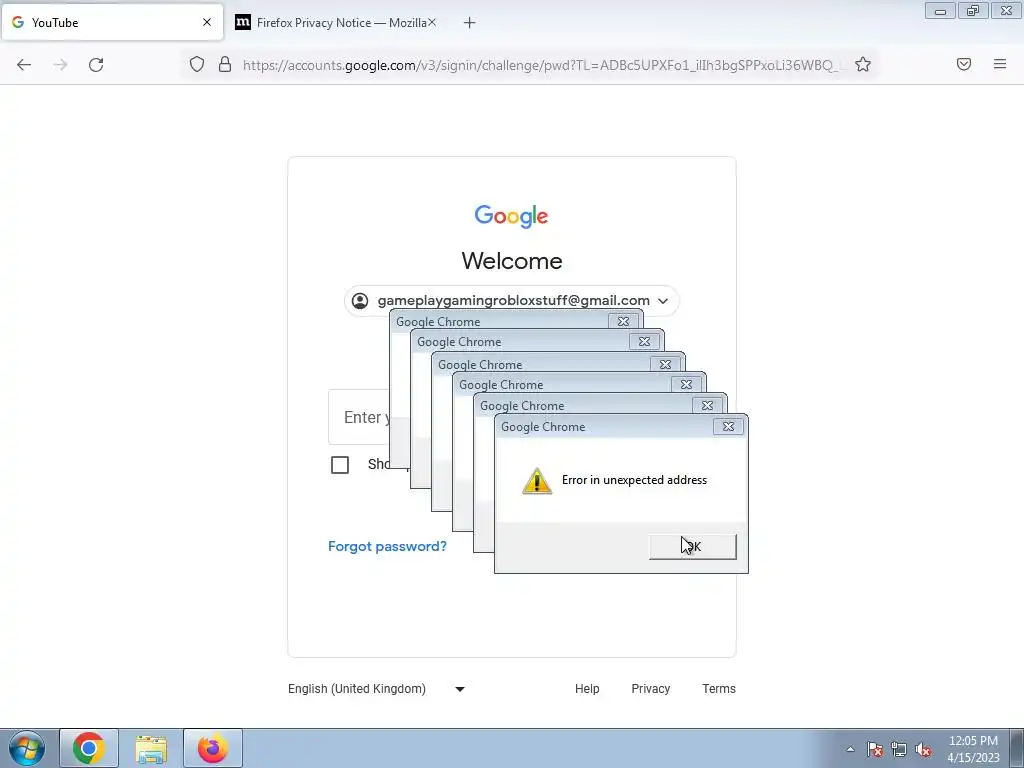Go back to the previous page

(x=24, y=65)
